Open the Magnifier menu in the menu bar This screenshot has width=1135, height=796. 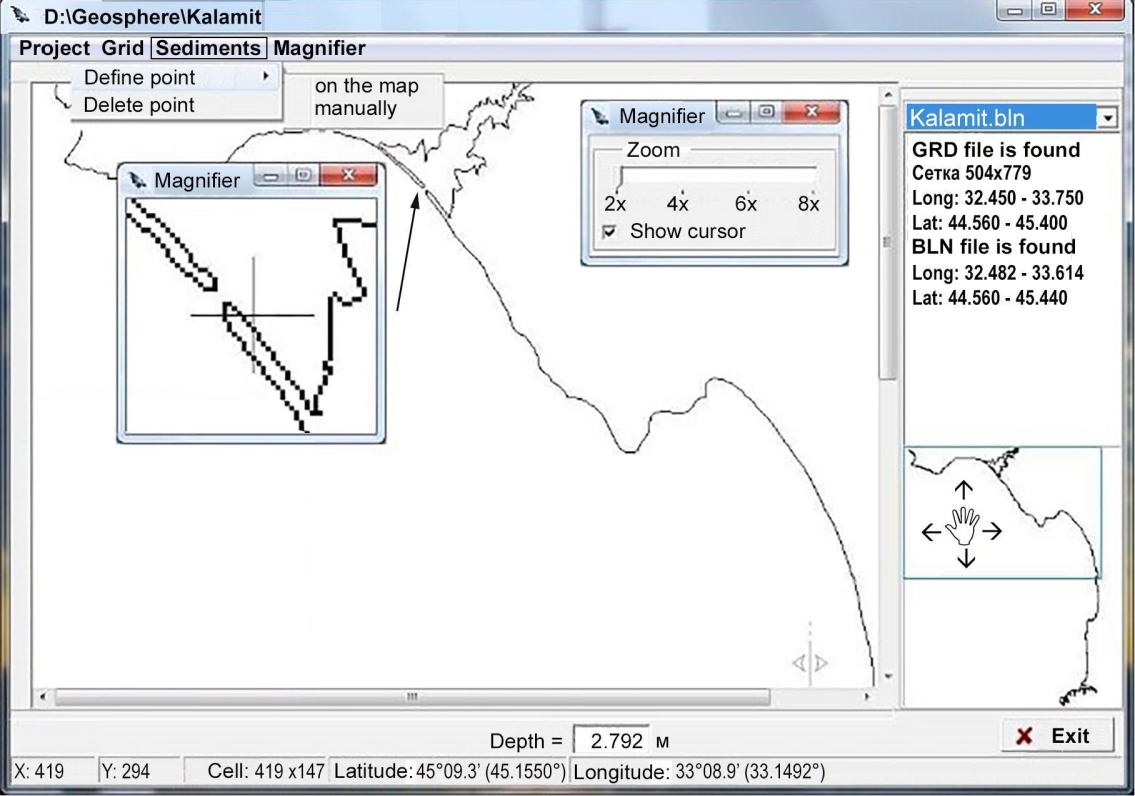[x=319, y=48]
